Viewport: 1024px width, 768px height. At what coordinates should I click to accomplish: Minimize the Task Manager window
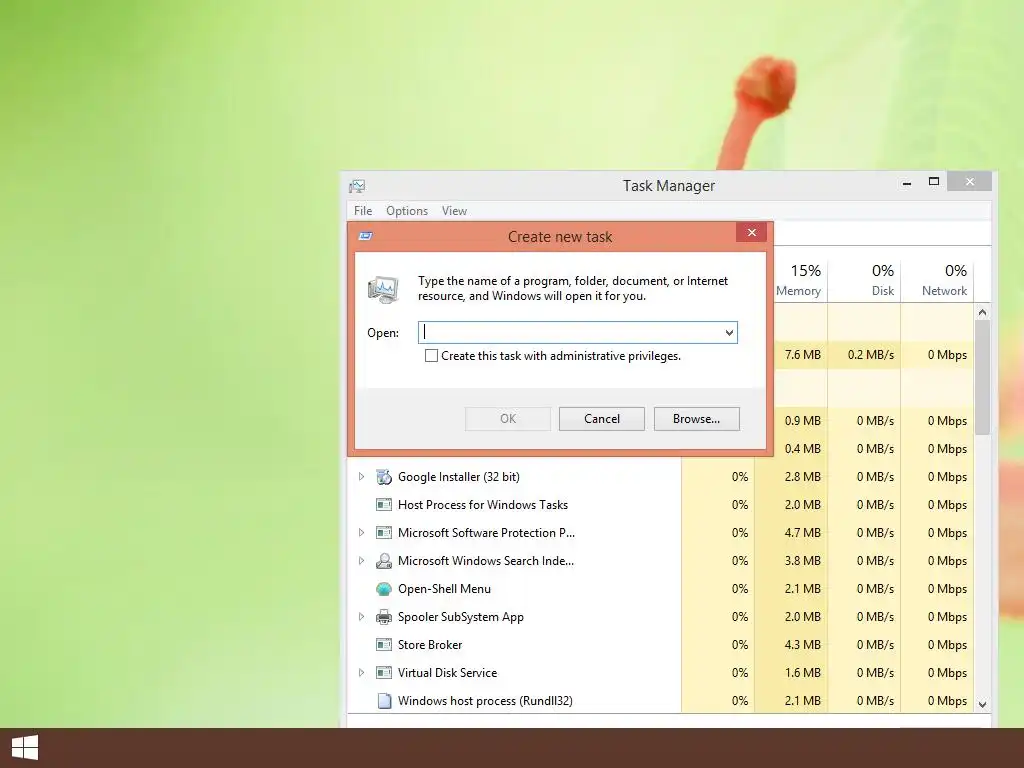[x=906, y=183]
